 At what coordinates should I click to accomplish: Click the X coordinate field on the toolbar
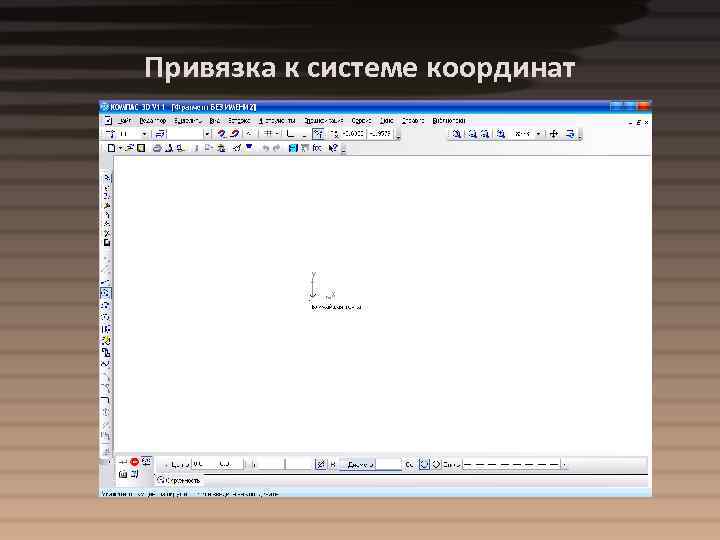(x=353, y=134)
